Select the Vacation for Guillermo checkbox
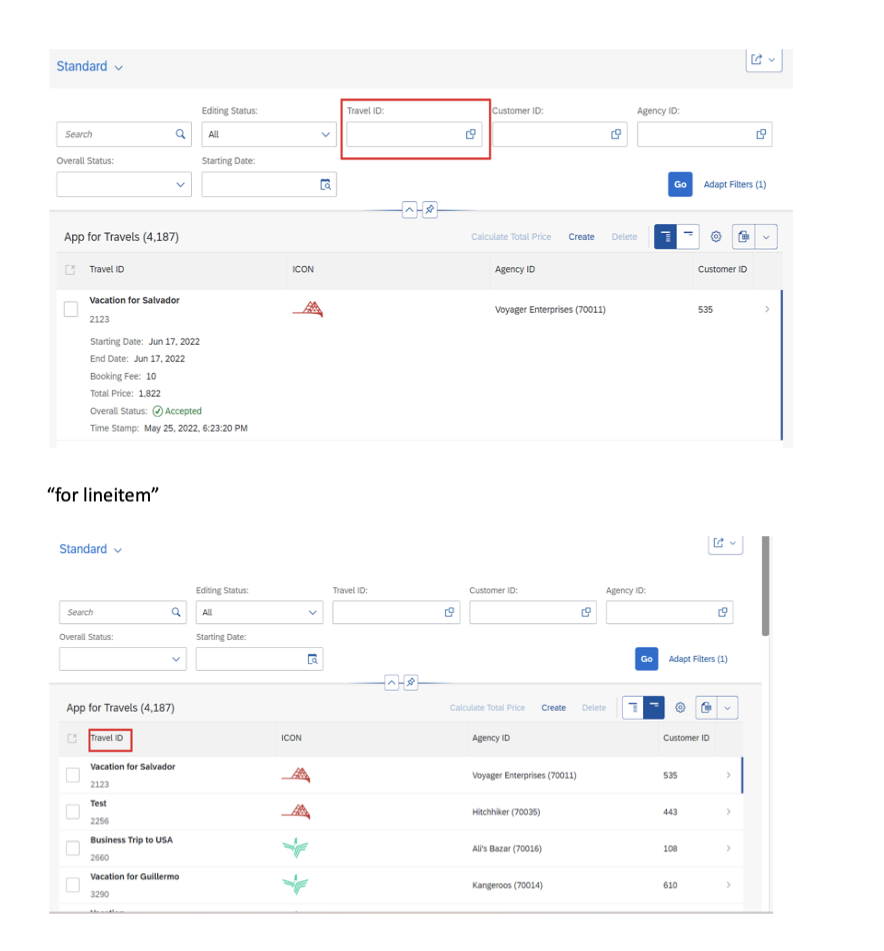Viewport: 884px width, 951px height. click(73, 885)
